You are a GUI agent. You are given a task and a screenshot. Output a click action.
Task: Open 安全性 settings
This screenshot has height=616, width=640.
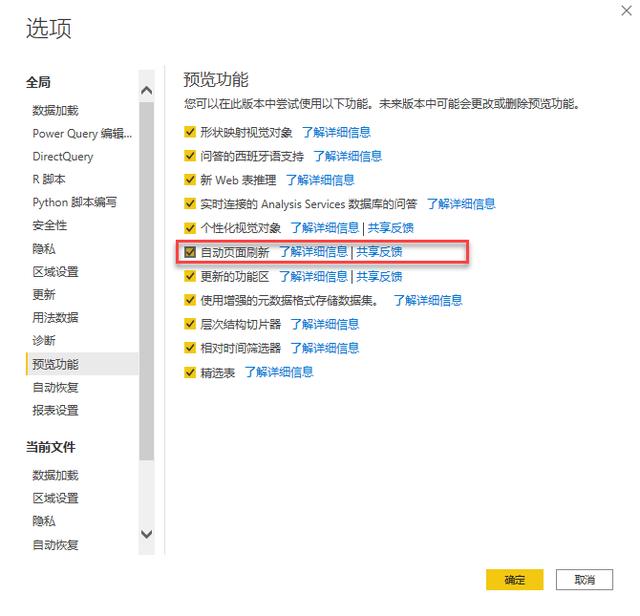tap(50, 225)
